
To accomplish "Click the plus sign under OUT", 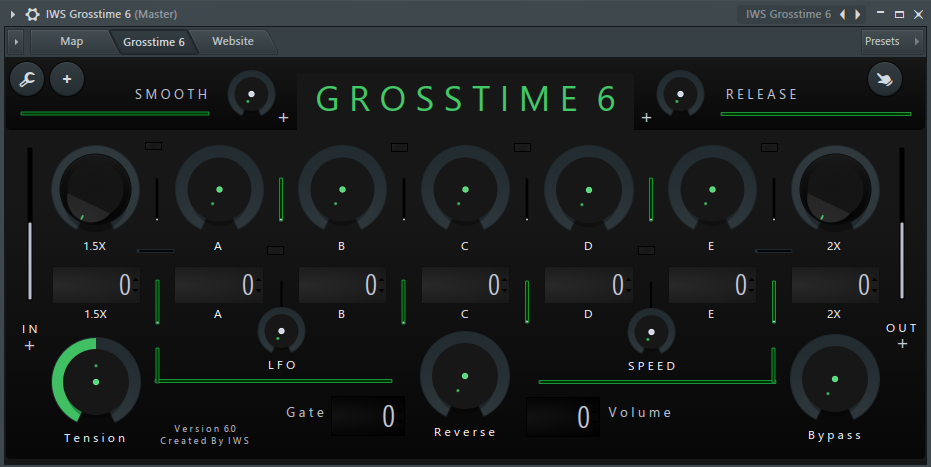I will tap(902, 344).
